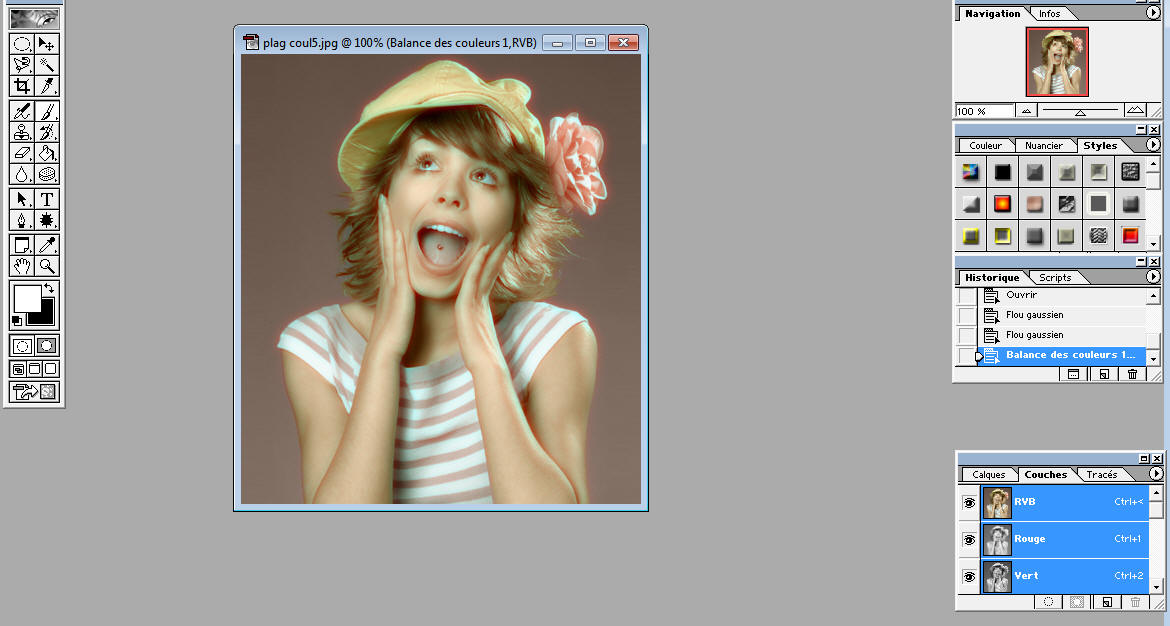Select the Slice tool

[x=46, y=86]
